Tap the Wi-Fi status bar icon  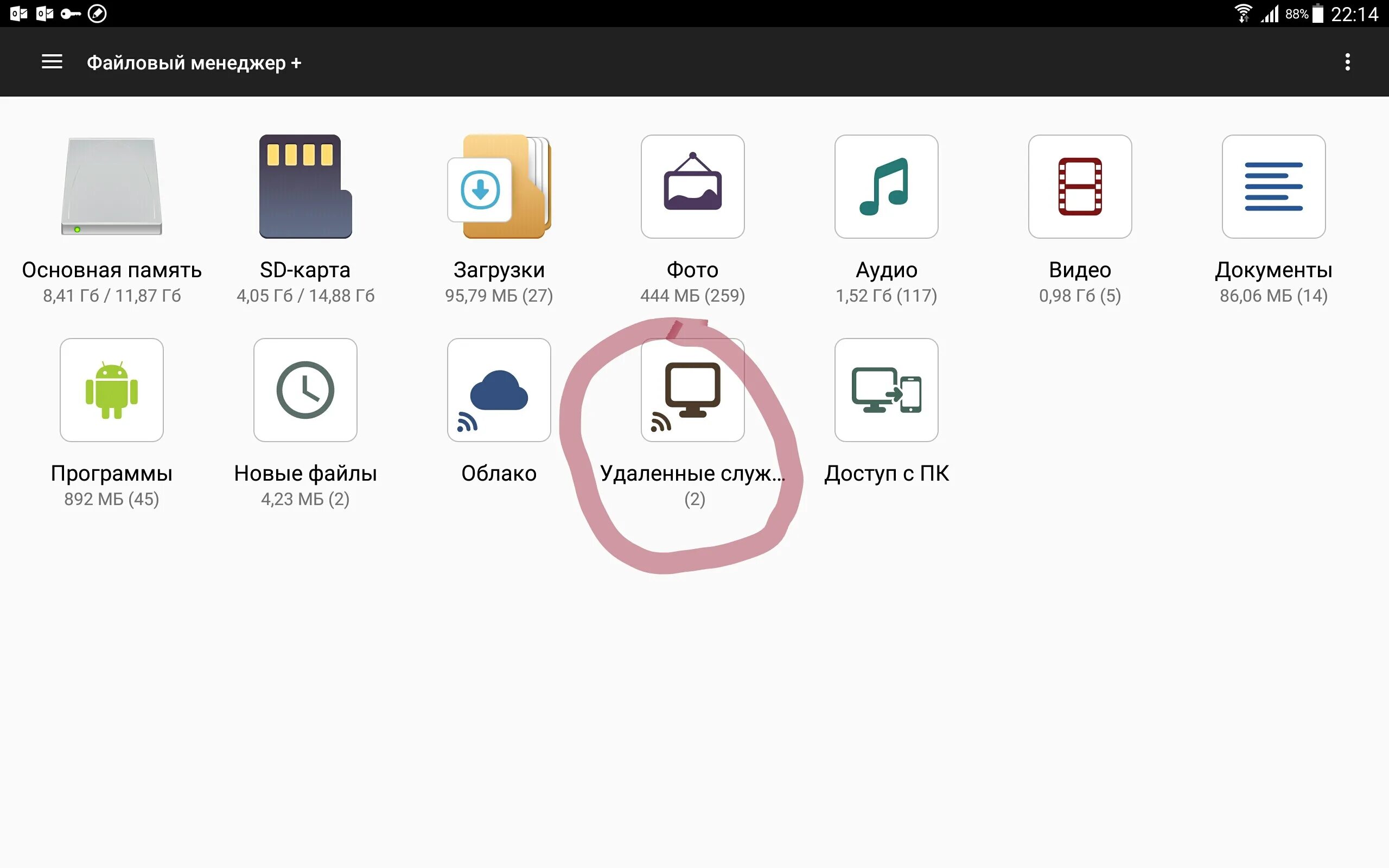tap(1243, 13)
